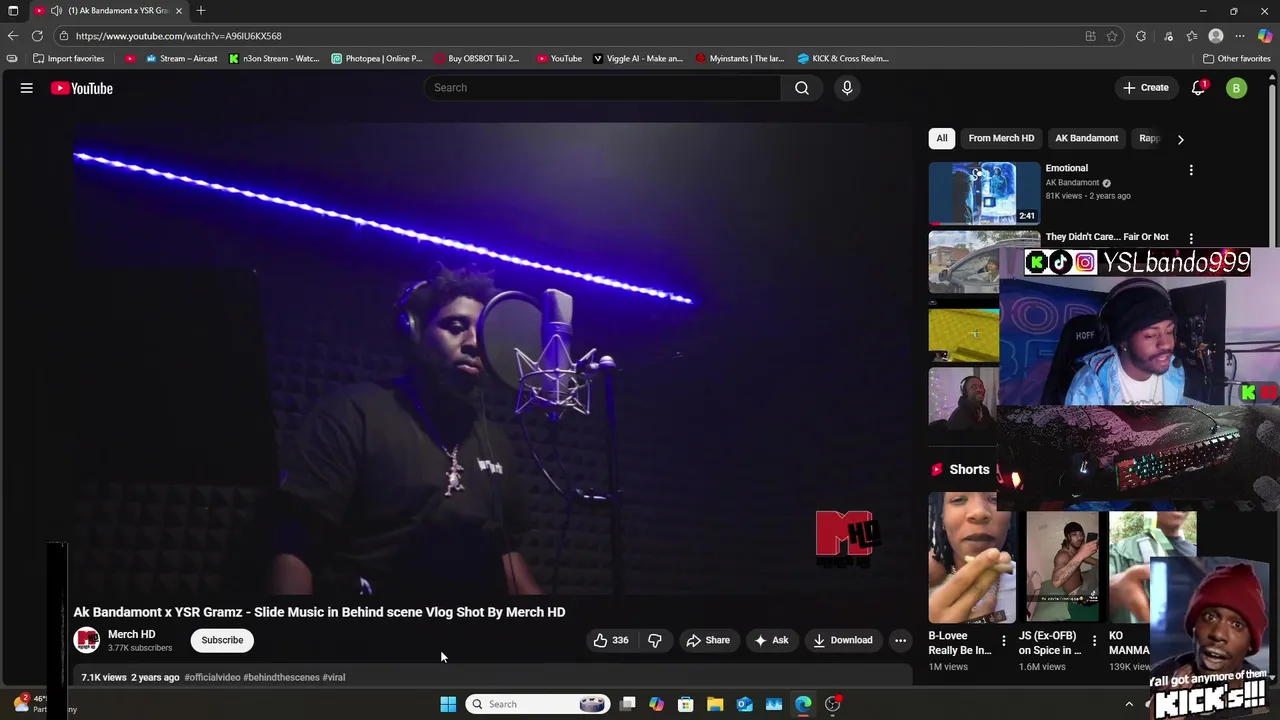Like the video with thumbs up
Viewport: 1280px width, 720px height.
pos(611,640)
